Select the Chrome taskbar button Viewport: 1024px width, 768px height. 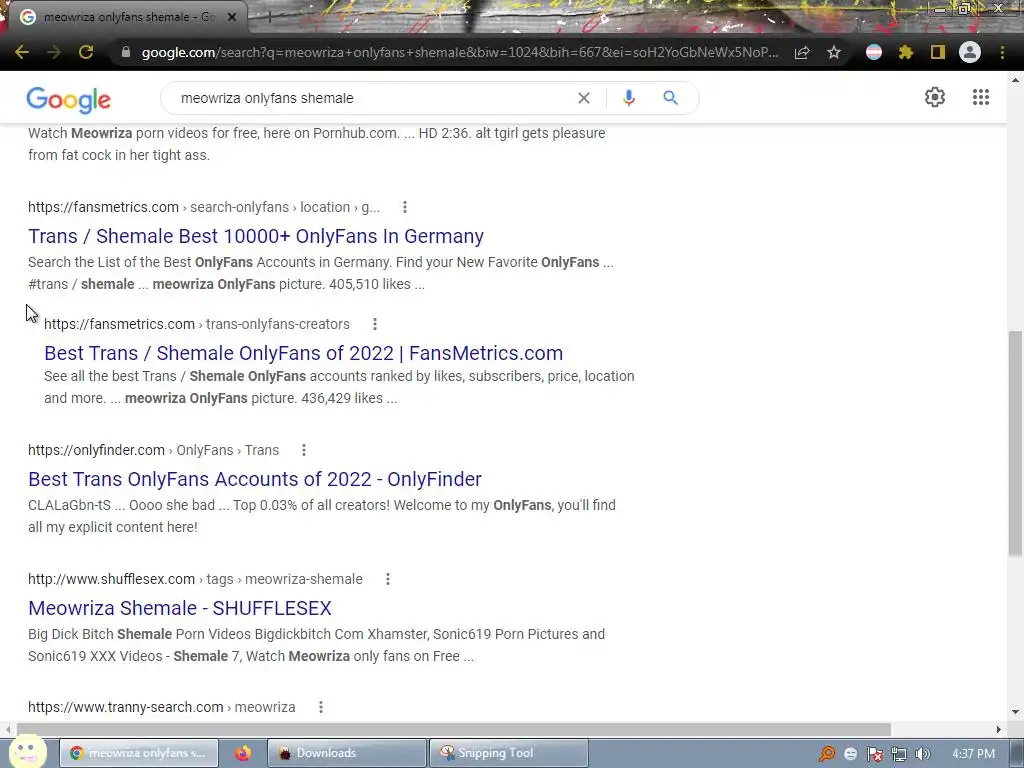pos(138,753)
